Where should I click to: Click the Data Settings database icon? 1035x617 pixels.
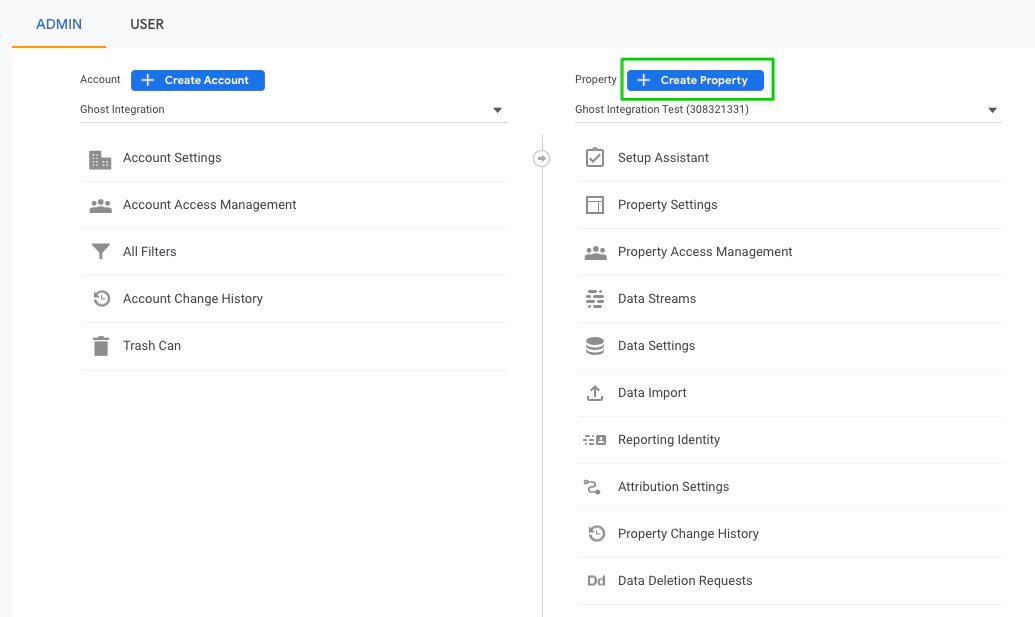[x=595, y=346]
